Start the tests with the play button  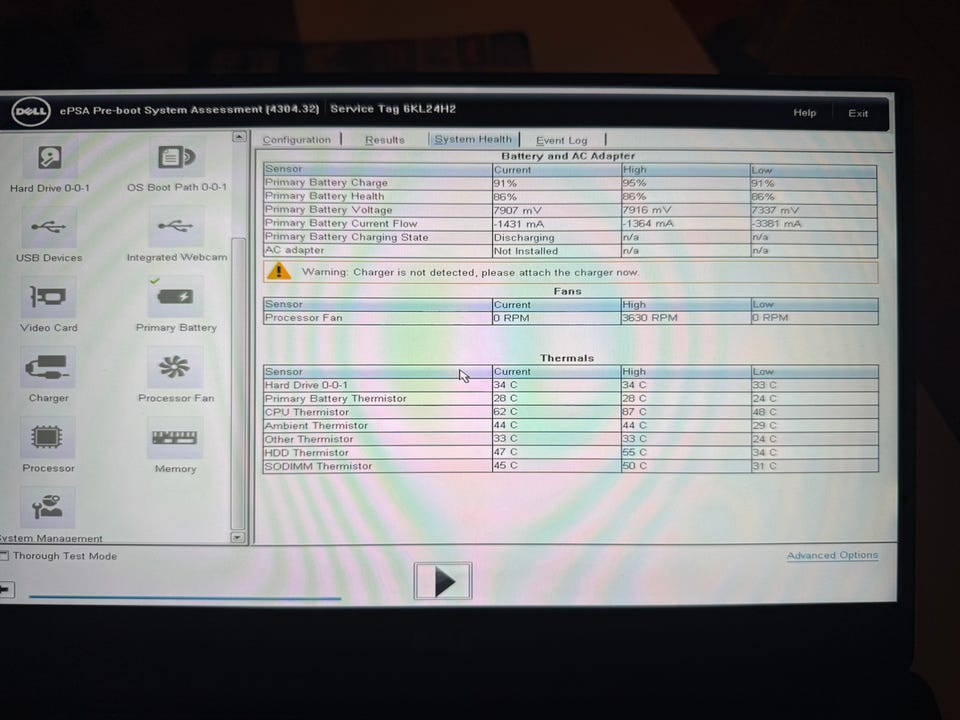[x=443, y=581]
